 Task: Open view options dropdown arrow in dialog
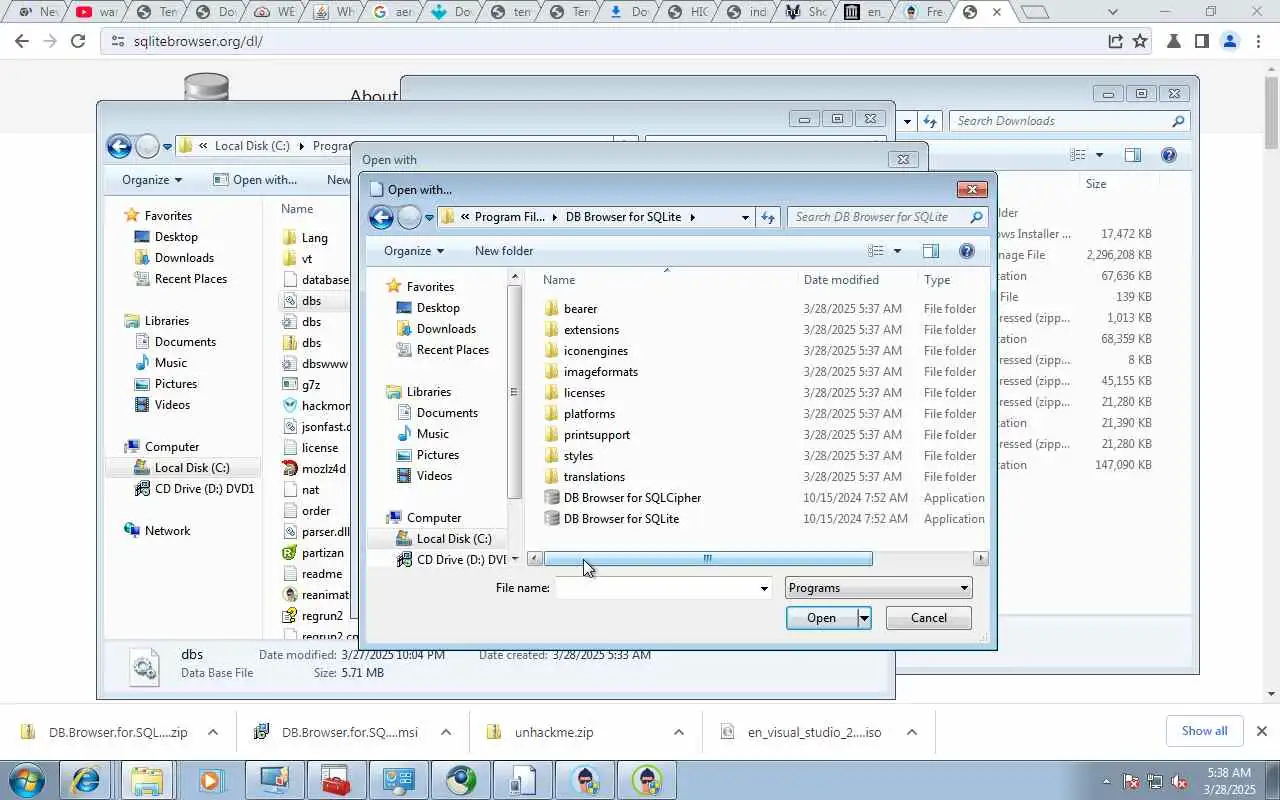[897, 251]
